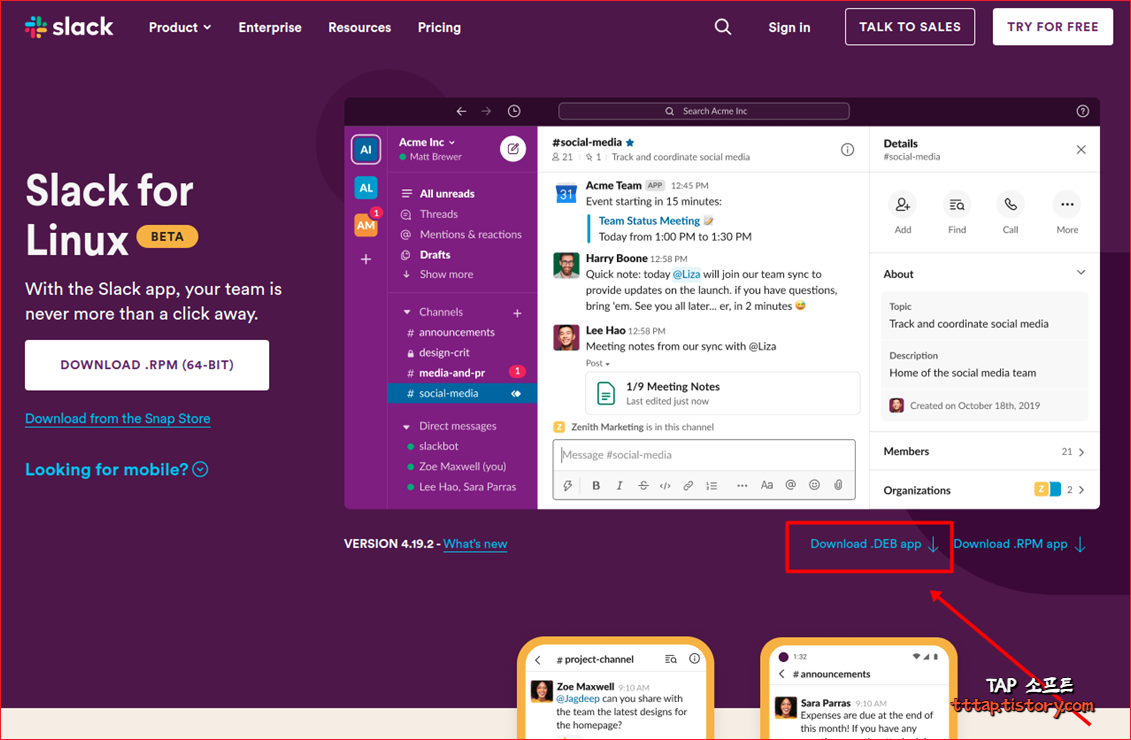Click the Call phone icon in Details
1131x740 pixels.
tap(1011, 205)
